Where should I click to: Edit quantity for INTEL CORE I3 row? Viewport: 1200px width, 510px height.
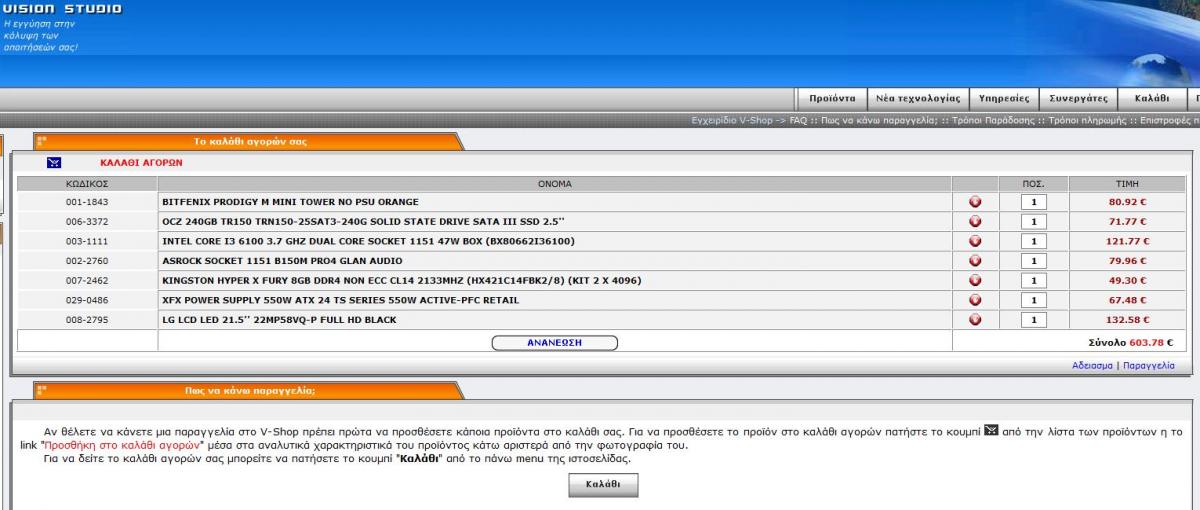tap(1033, 241)
